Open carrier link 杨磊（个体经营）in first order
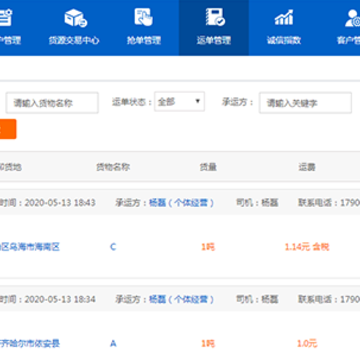The width and height of the screenshot is (360, 360). (x=181, y=203)
